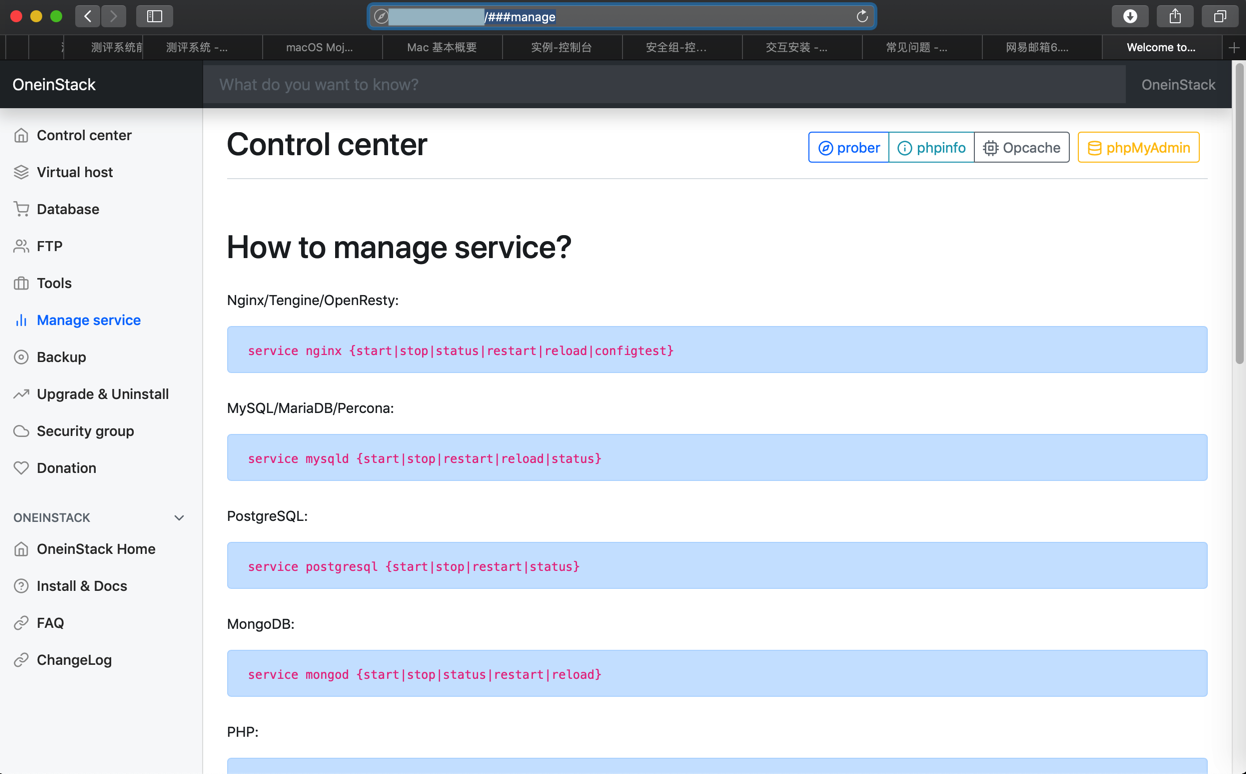Open phpMyAdmin button
Screen dimensions: 1246x774
1138,148
